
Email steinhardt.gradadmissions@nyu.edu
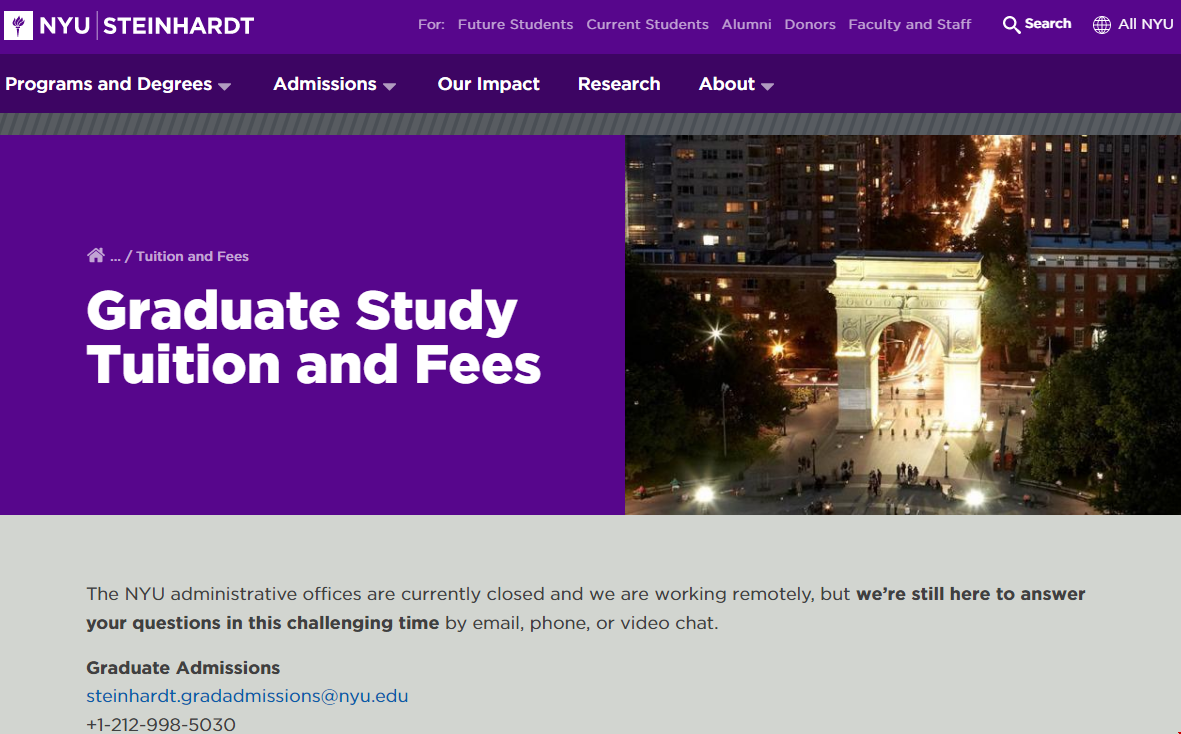[x=247, y=696]
